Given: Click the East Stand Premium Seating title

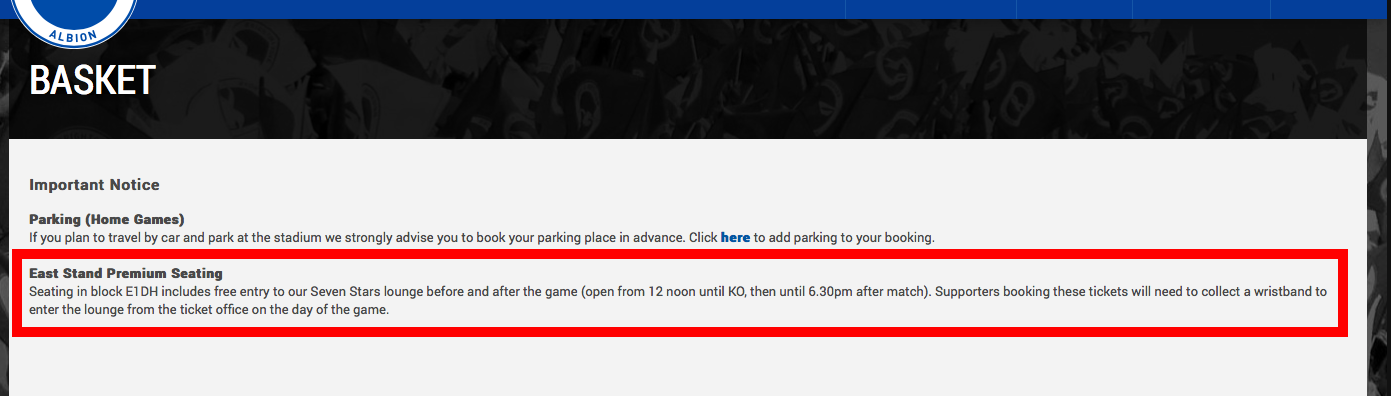Looking at the screenshot, I should (x=126, y=273).
